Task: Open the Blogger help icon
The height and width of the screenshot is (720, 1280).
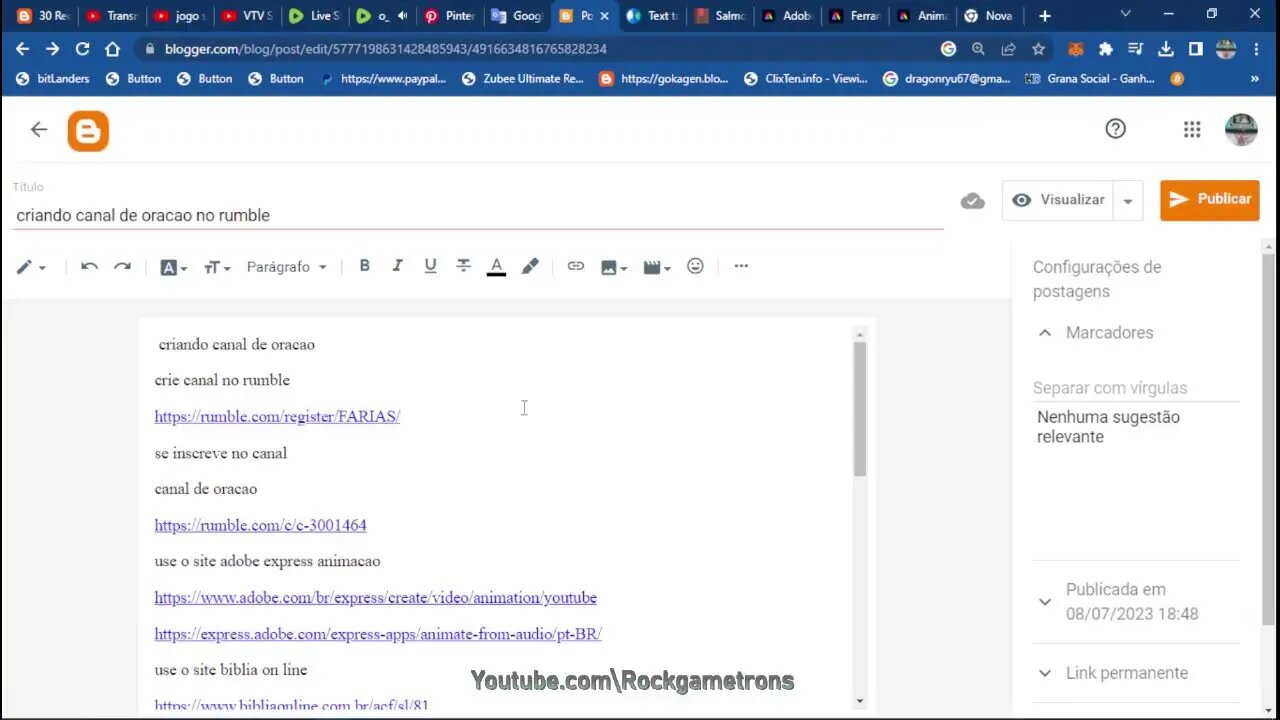Action: [x=1116, y=129]
